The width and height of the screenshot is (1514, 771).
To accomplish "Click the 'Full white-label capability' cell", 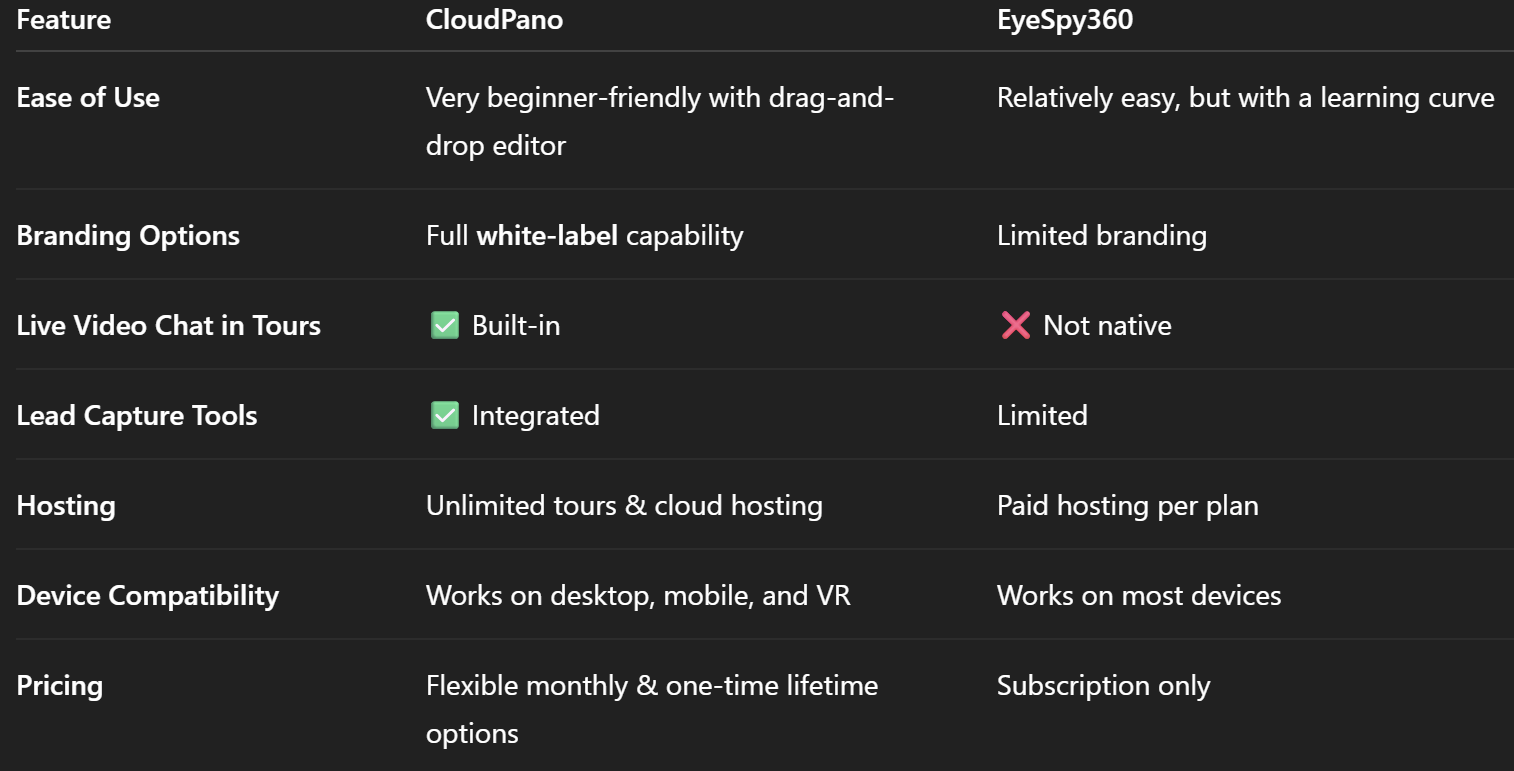I will point(585,235).
